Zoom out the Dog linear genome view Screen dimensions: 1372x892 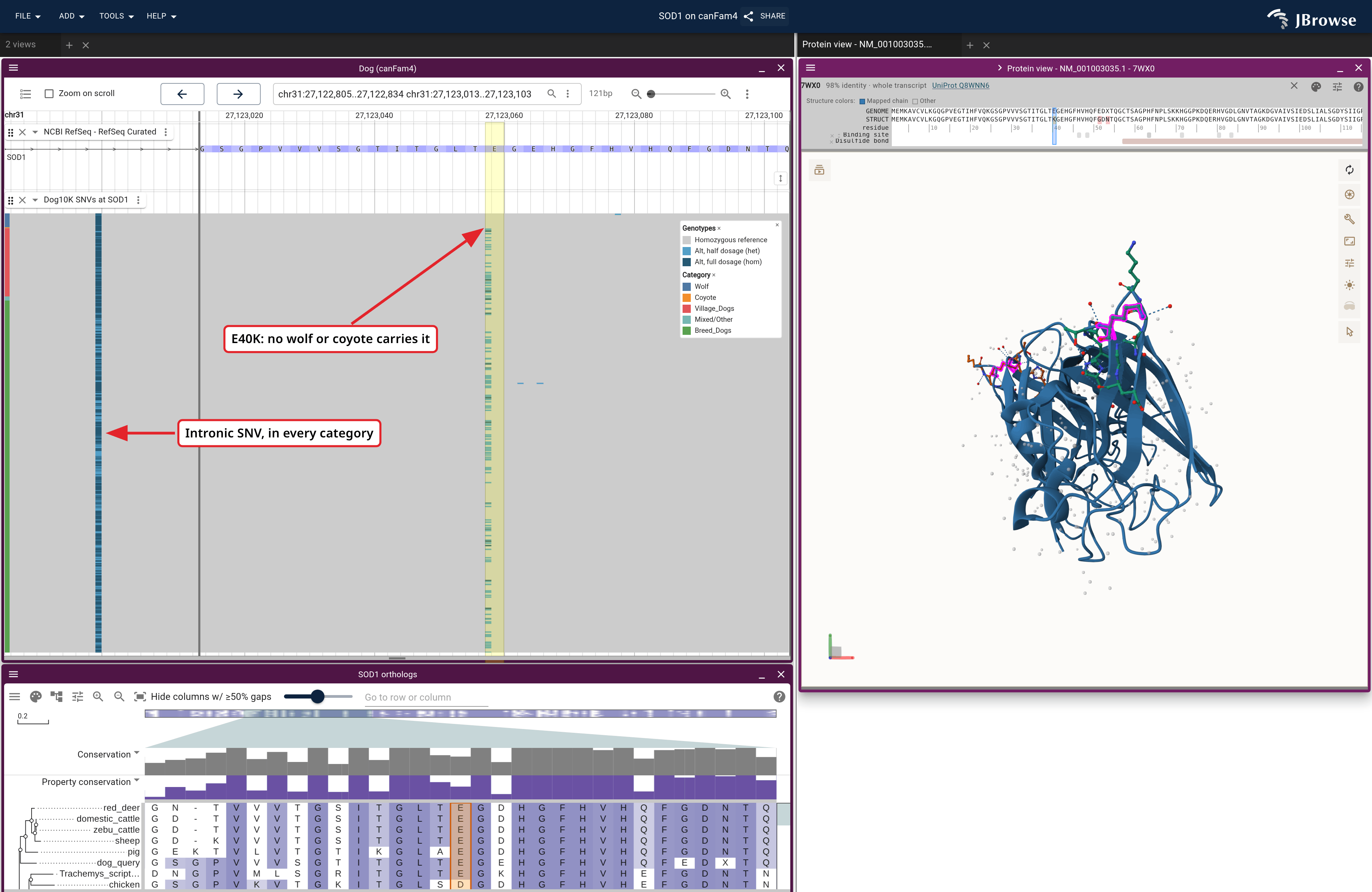point(636,93)
